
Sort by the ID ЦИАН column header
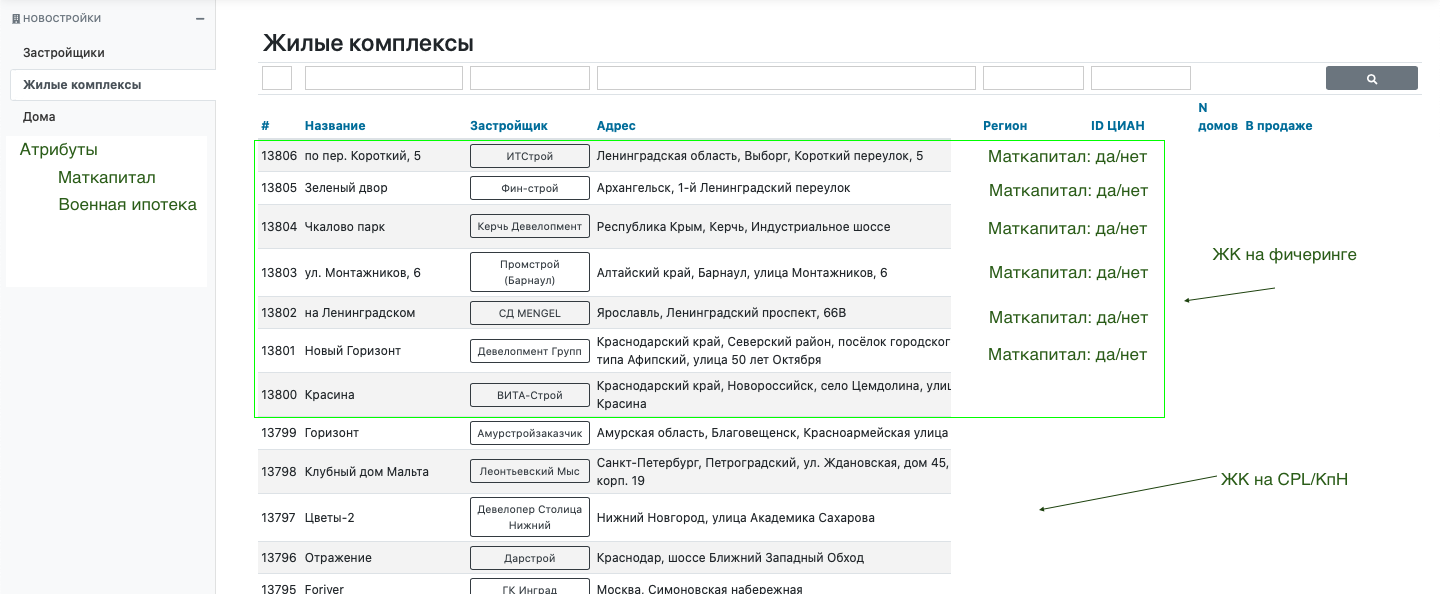[1118, 126]
